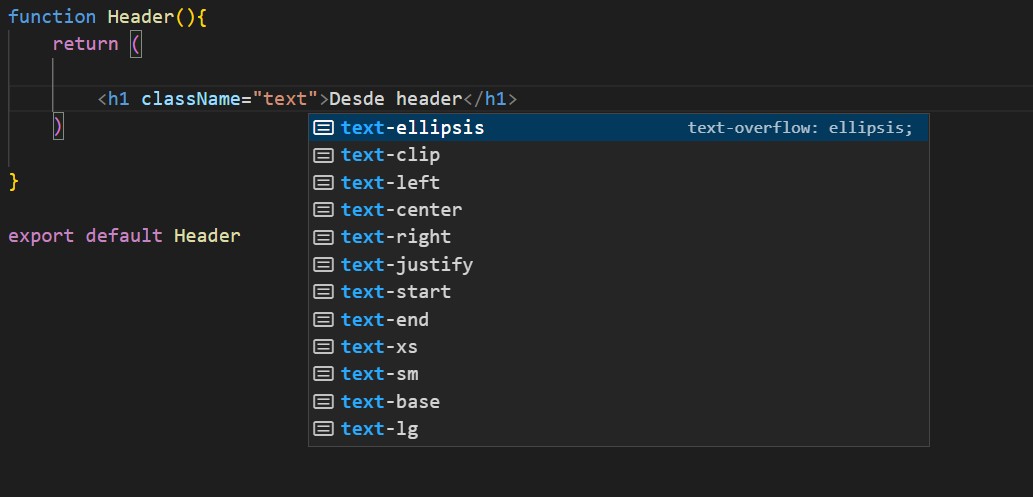Click the icon beside text-clip suggestion
The width and height of the screenshot is (1033, 497).
pyautogui.click(x=323, y=155)
